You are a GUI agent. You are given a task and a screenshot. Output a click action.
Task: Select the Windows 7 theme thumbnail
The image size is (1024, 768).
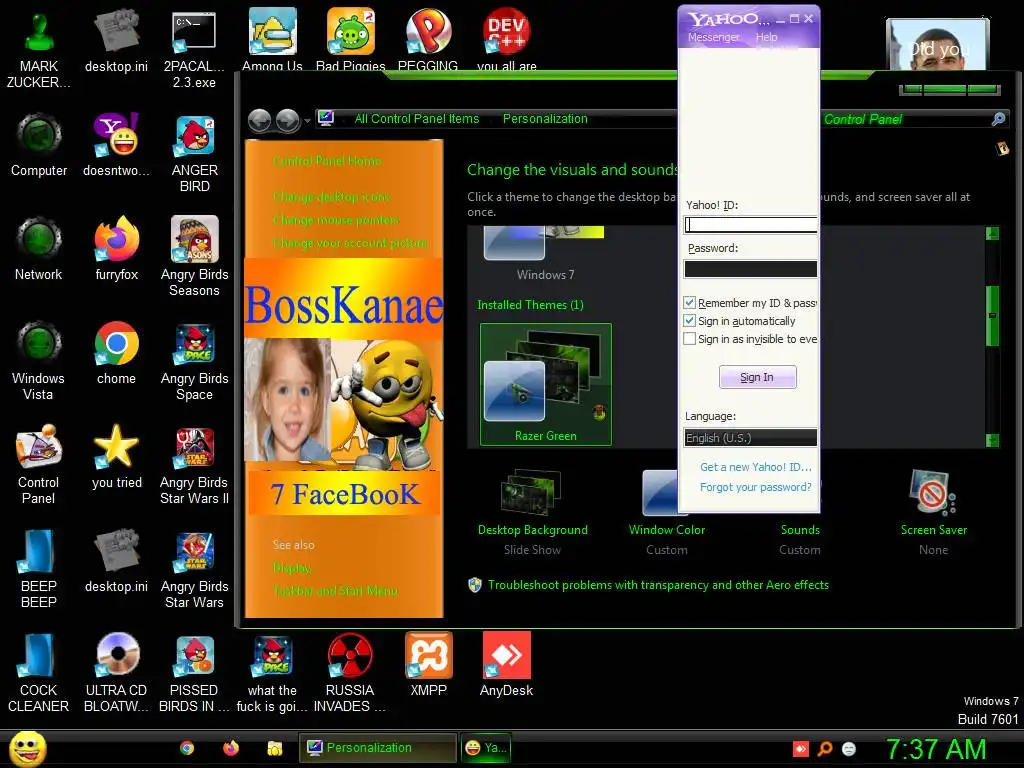click(x=545, y=255)
